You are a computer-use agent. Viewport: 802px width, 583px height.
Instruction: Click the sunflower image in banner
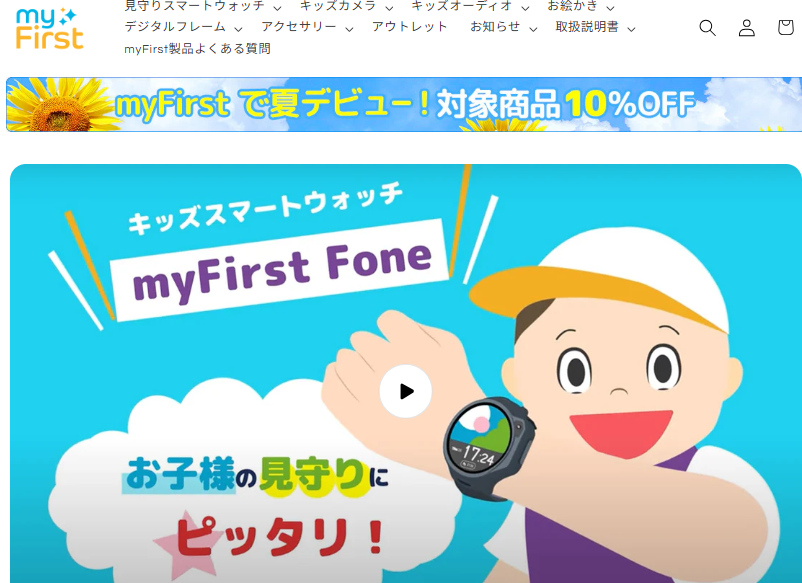click(x=59, y=105)
